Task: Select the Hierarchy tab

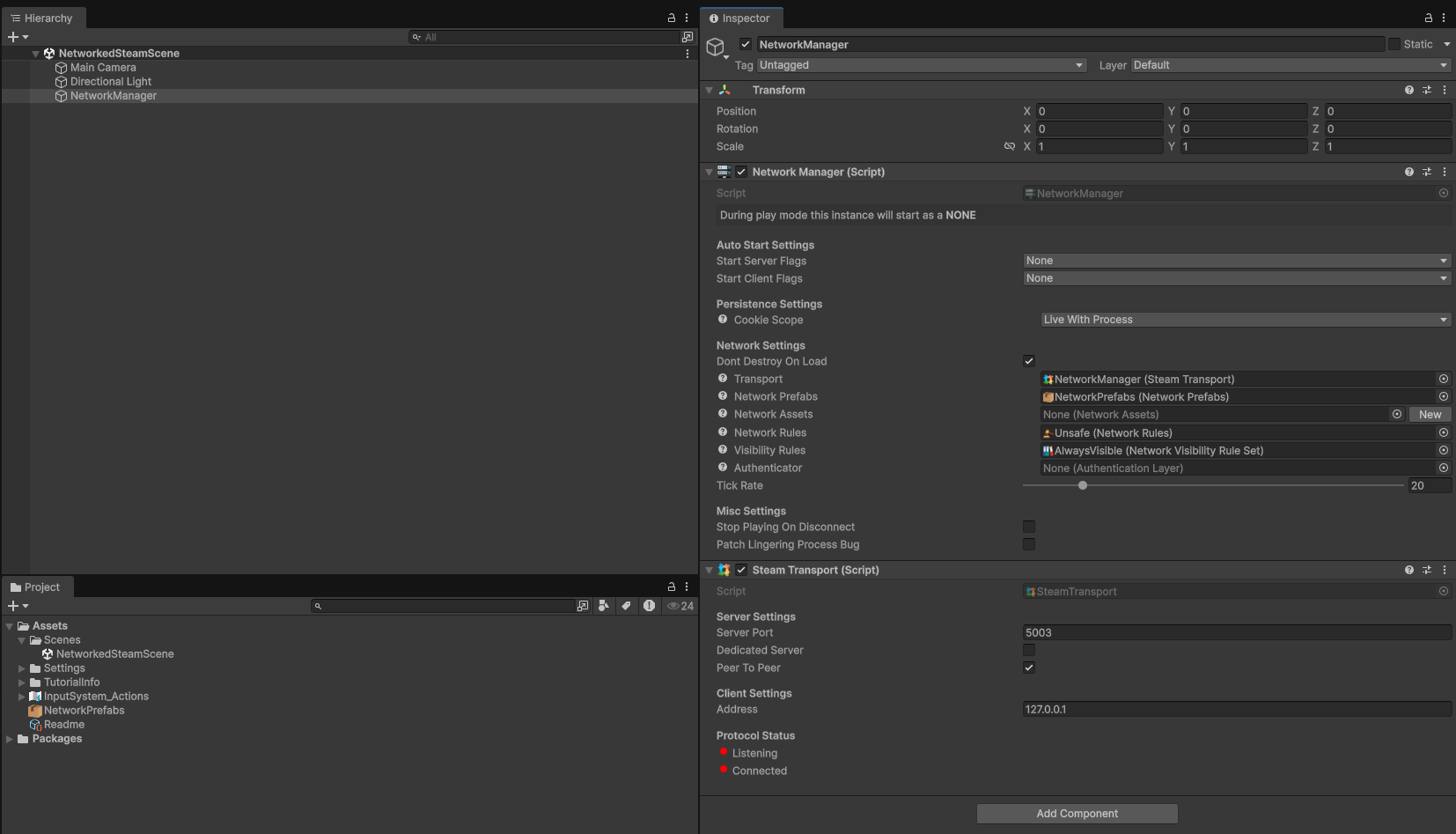Action: click(x=41, y=18)
